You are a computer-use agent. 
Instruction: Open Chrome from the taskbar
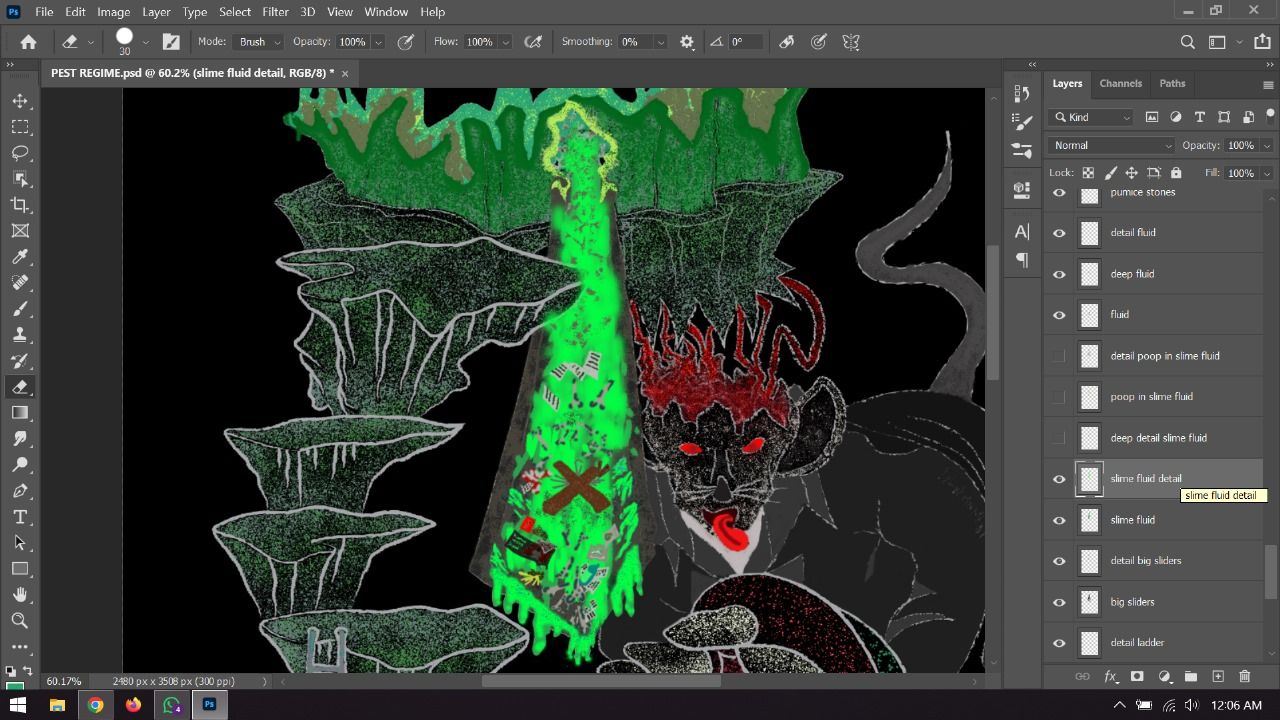tap(95, 705)
